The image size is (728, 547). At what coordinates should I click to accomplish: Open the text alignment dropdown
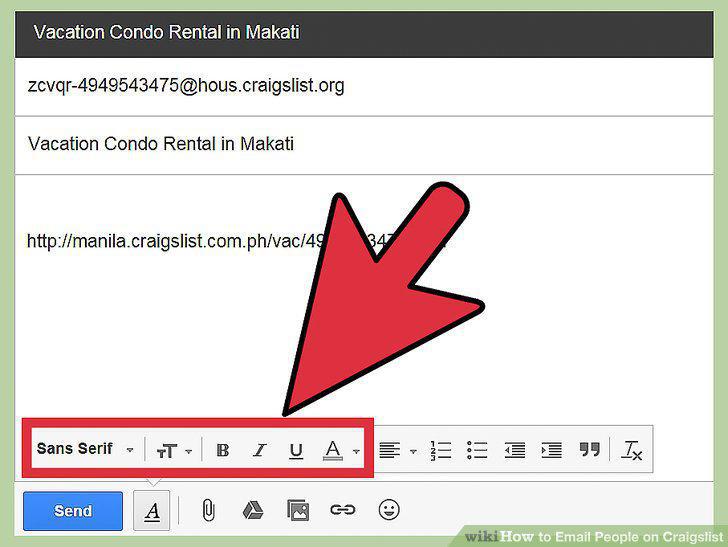tap(397, 450)
